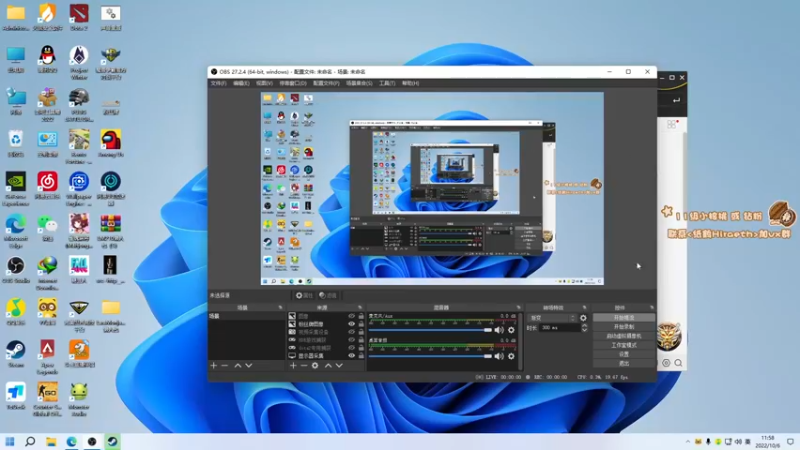Toggle visibility of the fifth source row
The image size is (800, 450).
point(352,348)
